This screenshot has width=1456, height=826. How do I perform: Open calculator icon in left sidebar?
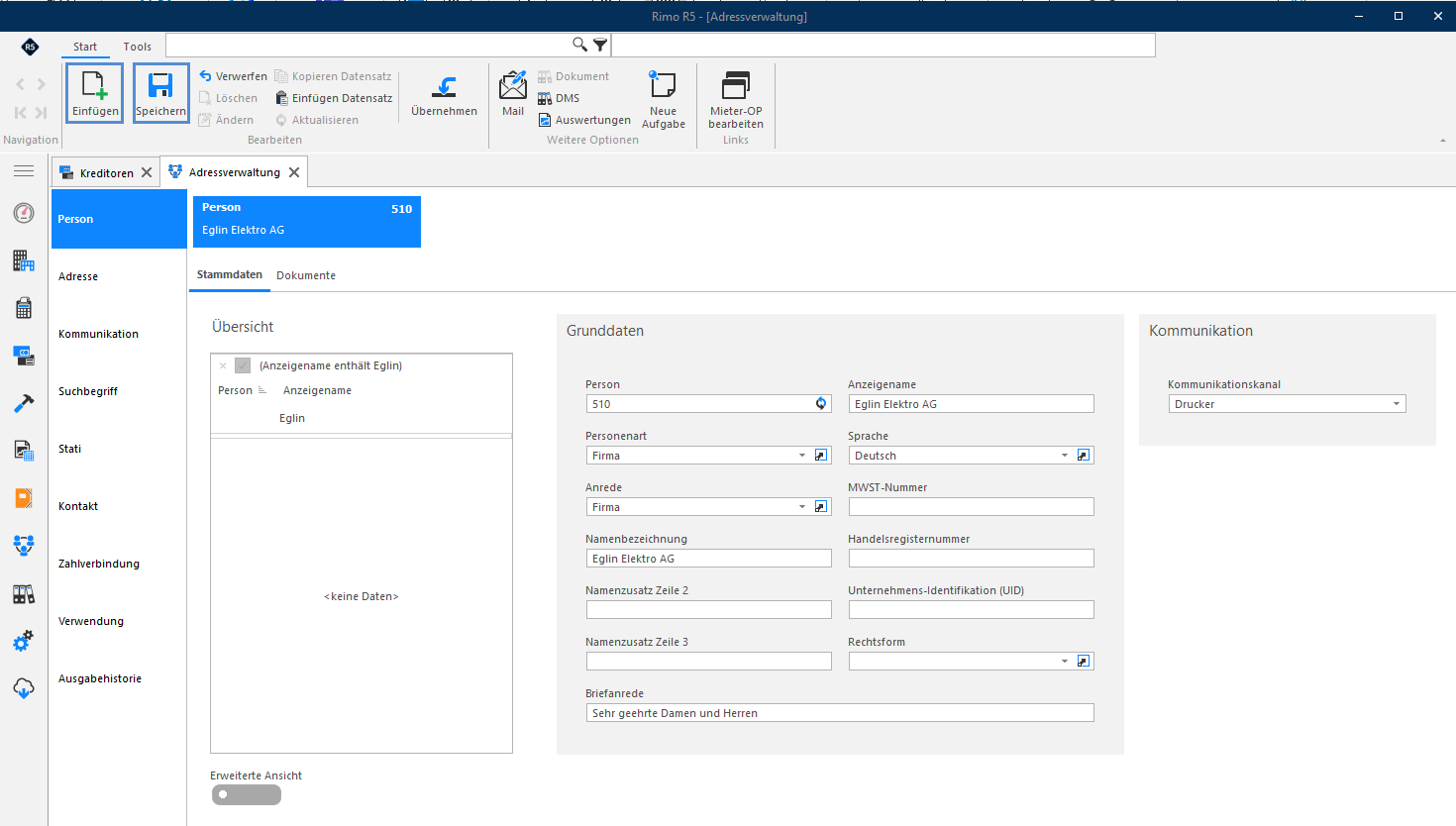(24, 308)
